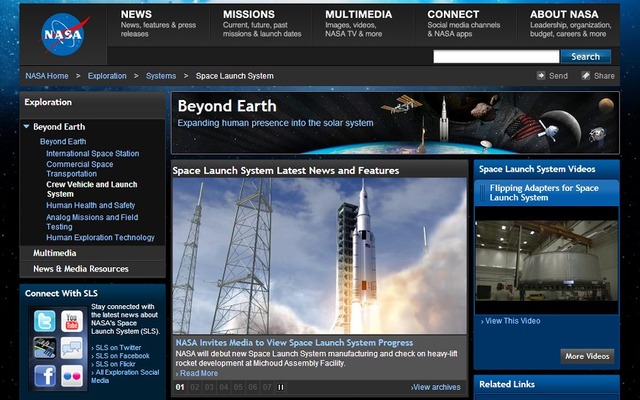Select slide 06 in news pager
The image size is (640, 400).
coord(253,387)
